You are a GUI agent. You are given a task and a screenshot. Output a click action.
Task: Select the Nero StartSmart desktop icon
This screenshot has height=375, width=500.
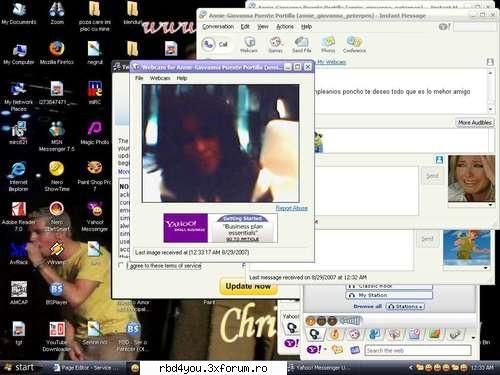pyautogui.click(x=57, y=217)
